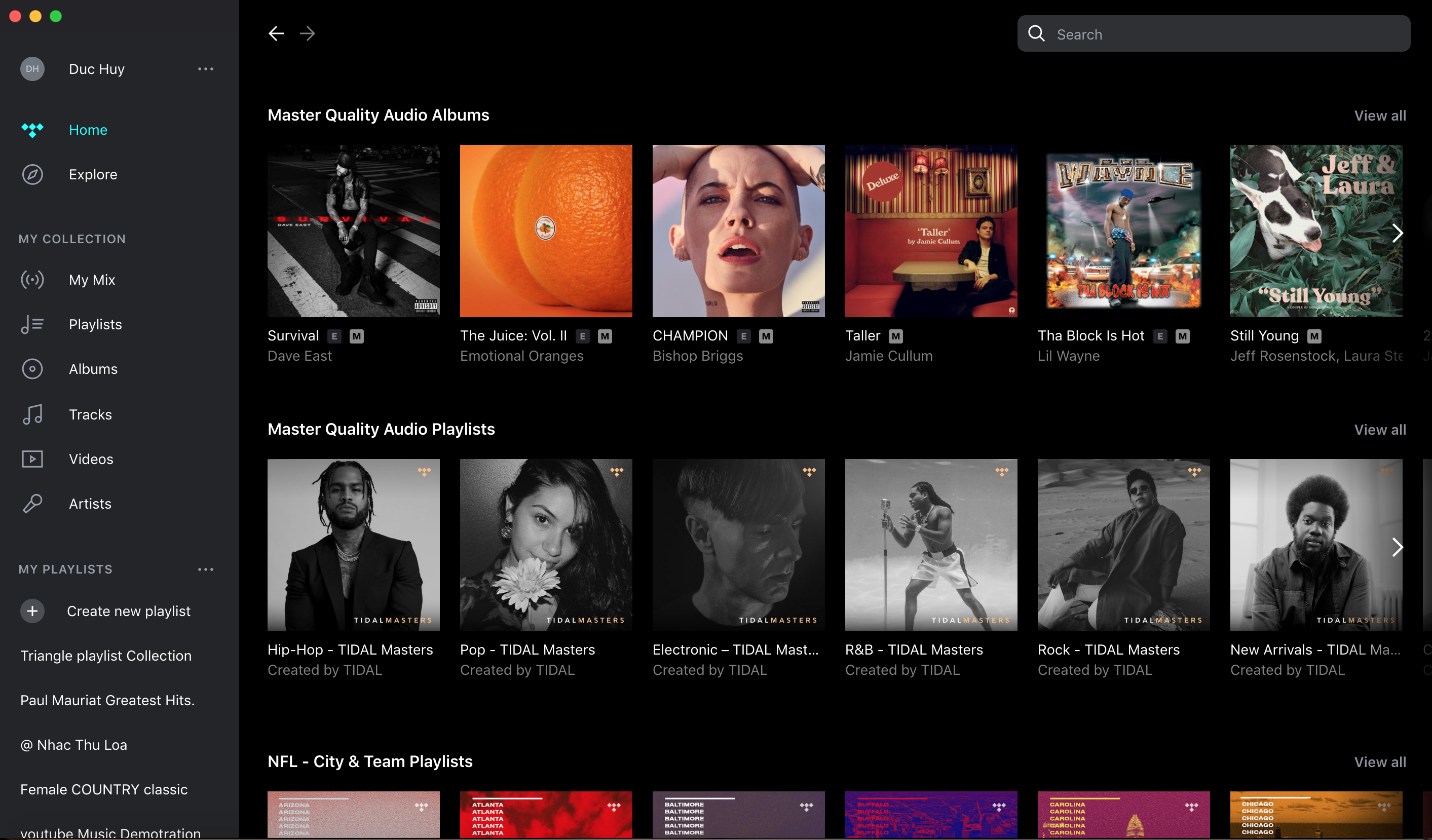Viewport: 1432px width, 840px height.
Task: Open the Duc Huy profile options menu
Action: (206, 69)
